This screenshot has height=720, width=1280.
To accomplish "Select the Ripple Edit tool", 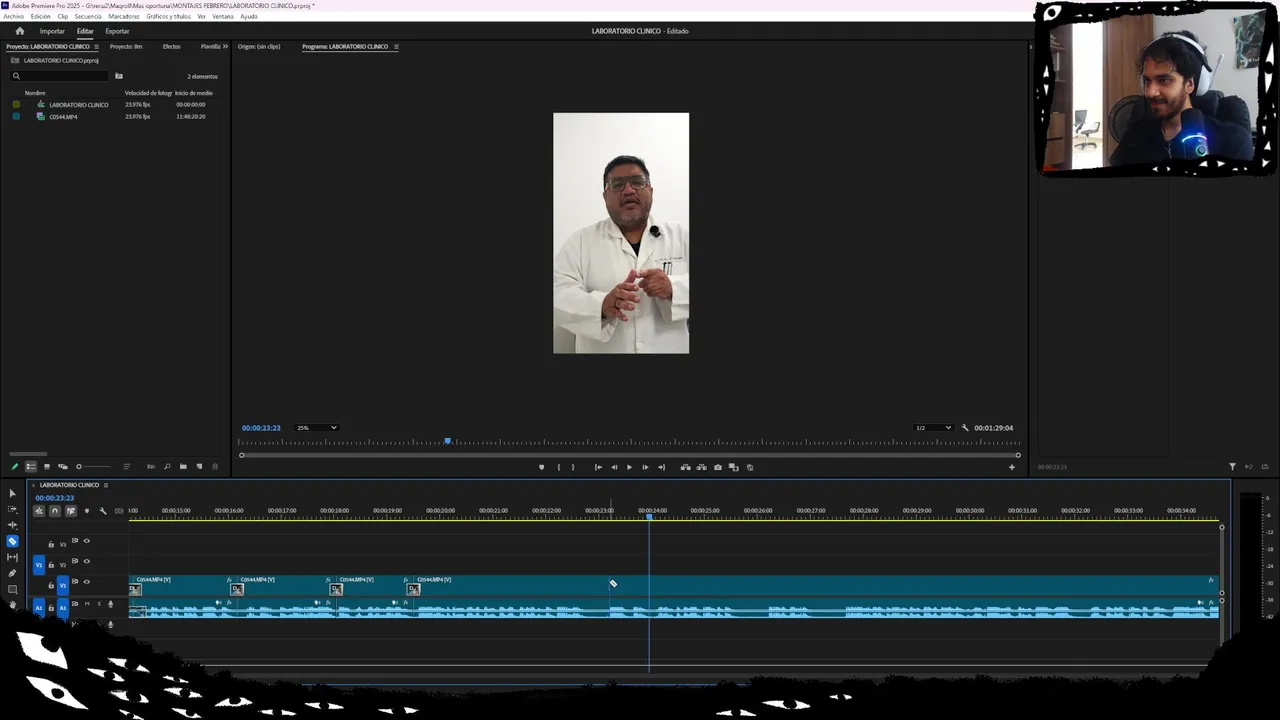I will (12, 525).
